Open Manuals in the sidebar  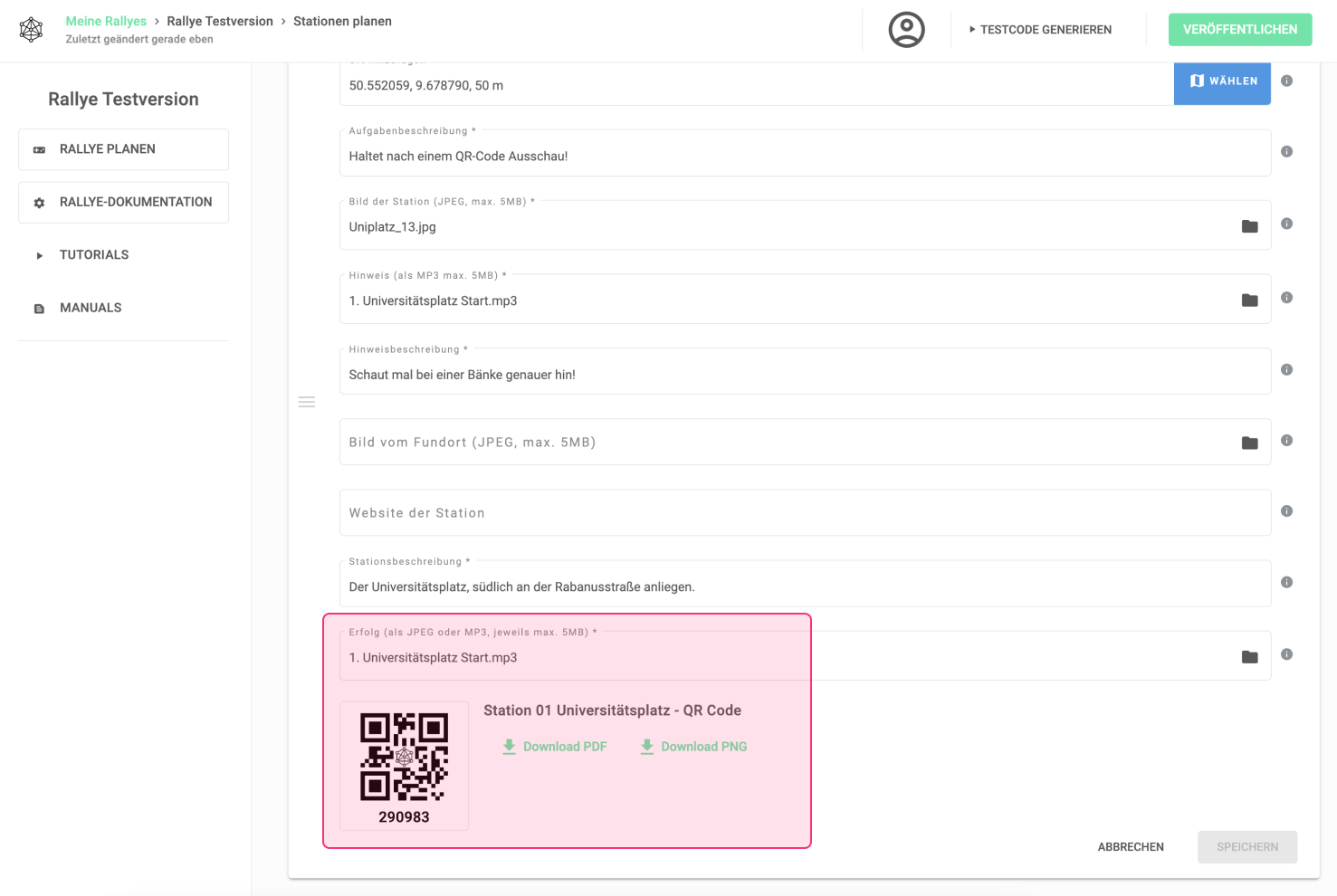pos(91,308)
